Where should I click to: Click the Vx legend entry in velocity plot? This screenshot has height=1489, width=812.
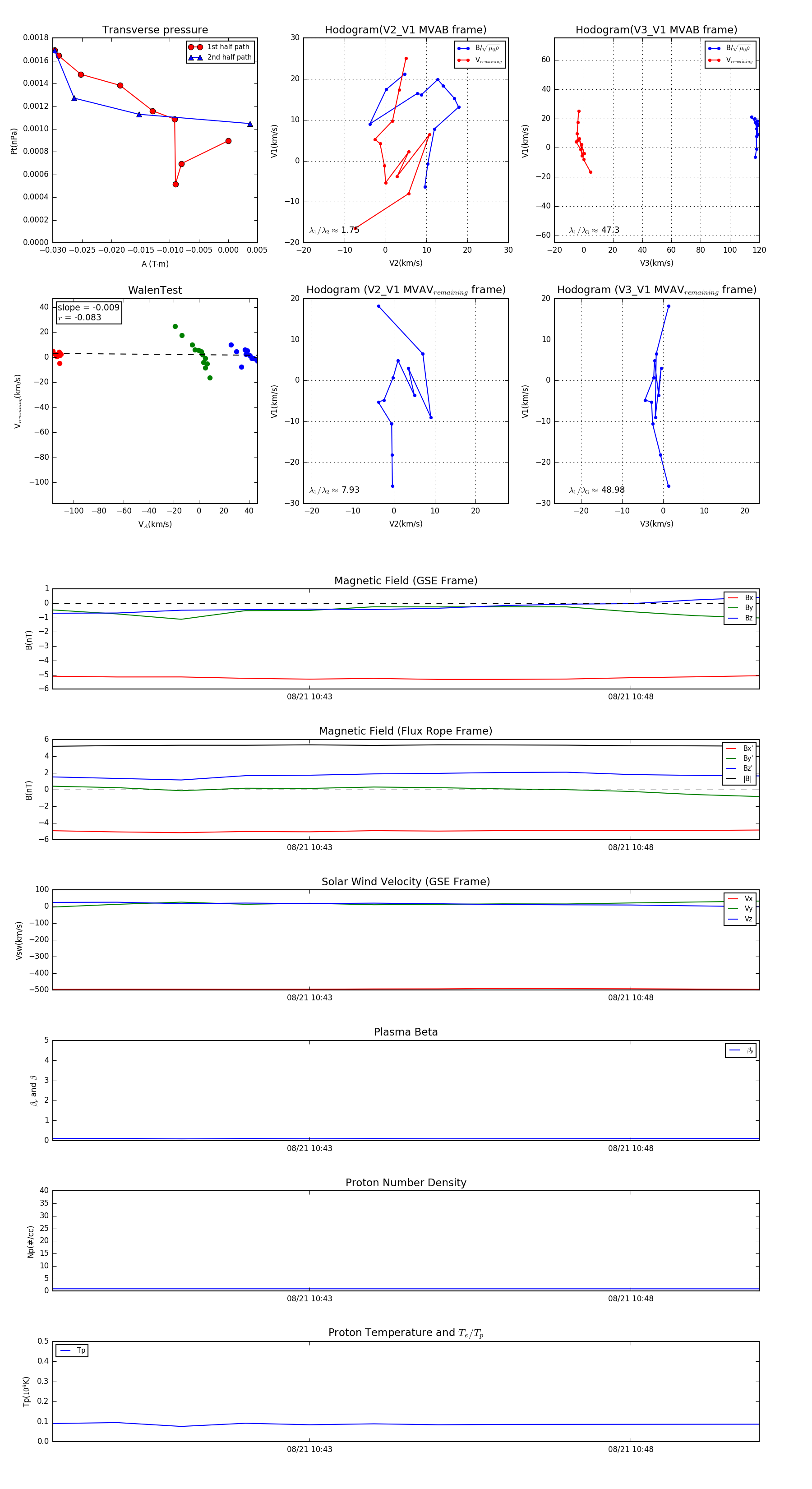pos(740,899)
